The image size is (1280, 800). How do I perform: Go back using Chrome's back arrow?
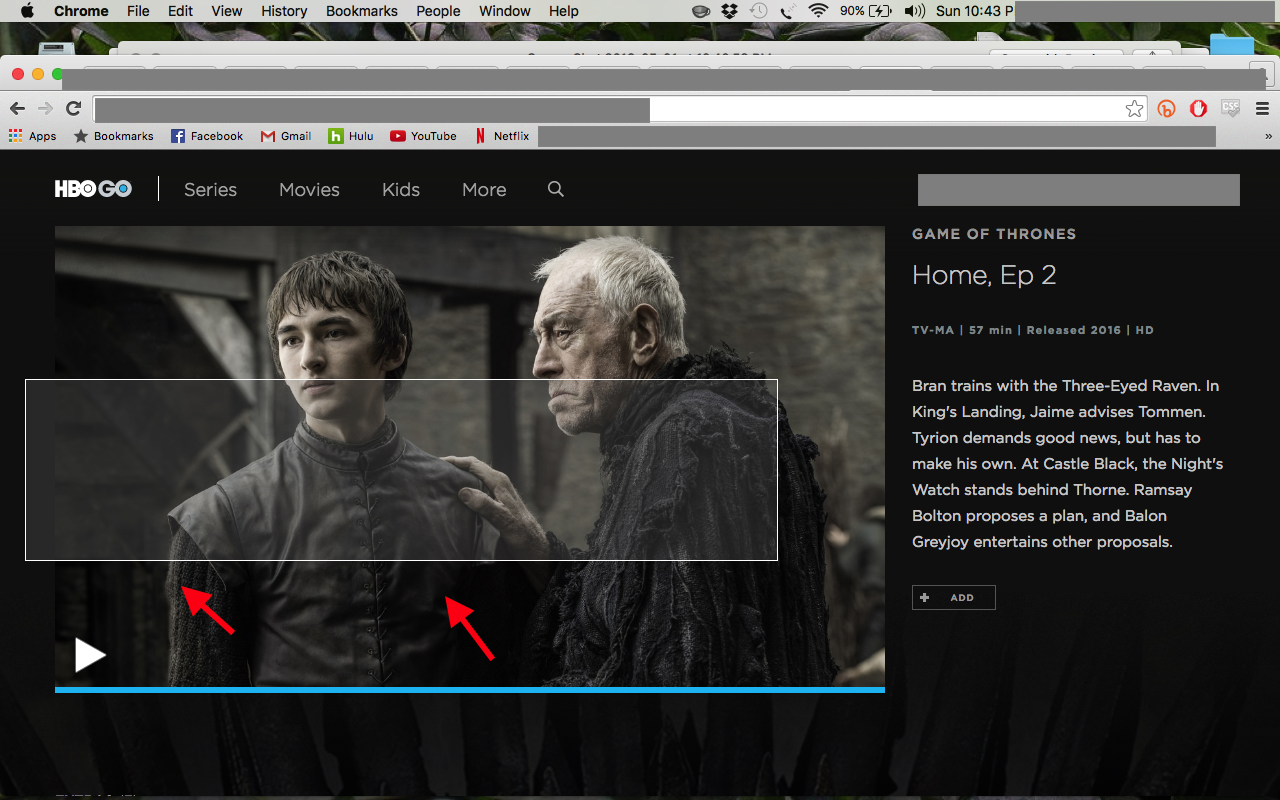pyautogui.click(x=18, y=108)
